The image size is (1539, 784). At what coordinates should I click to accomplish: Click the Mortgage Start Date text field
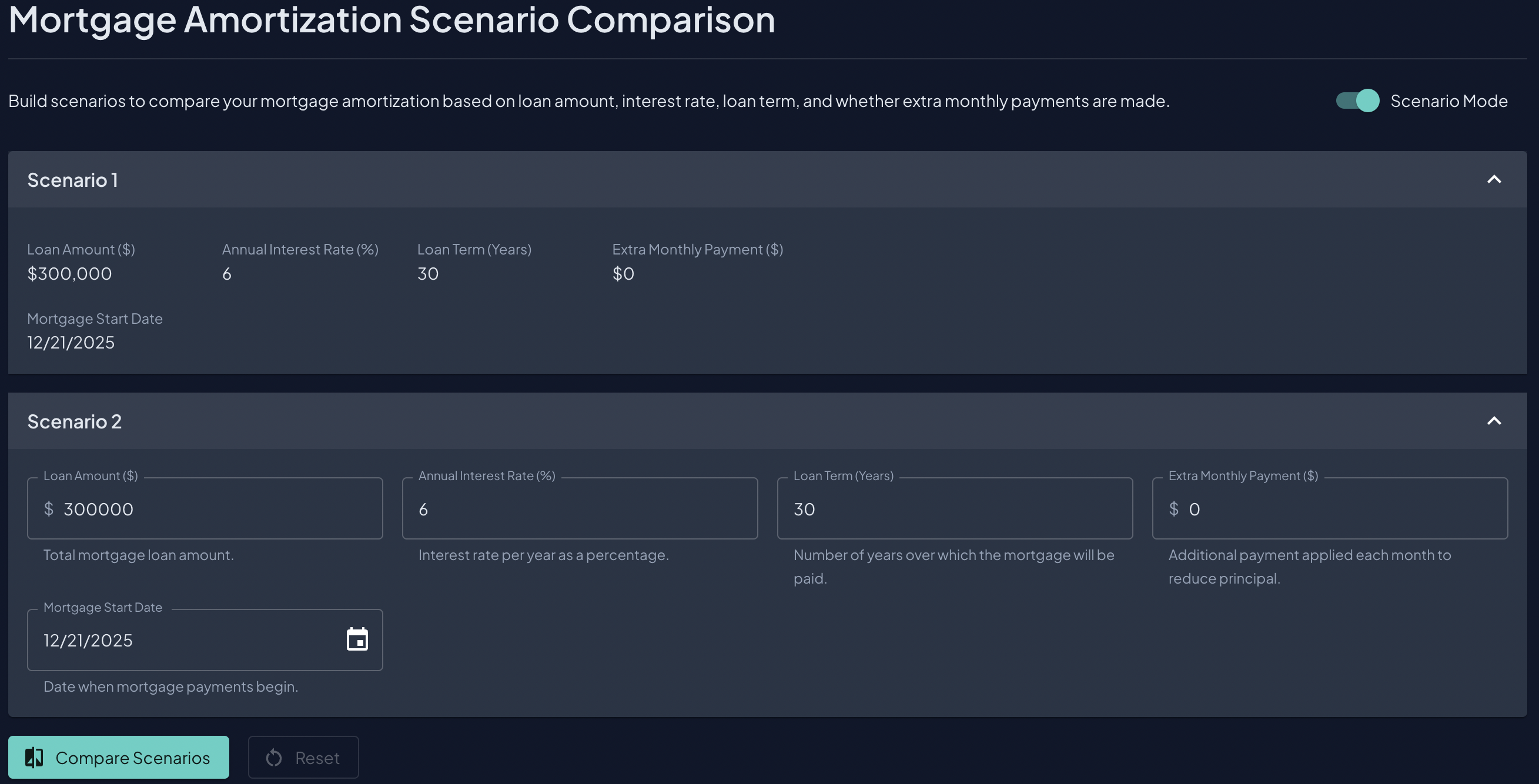(179, 640)
